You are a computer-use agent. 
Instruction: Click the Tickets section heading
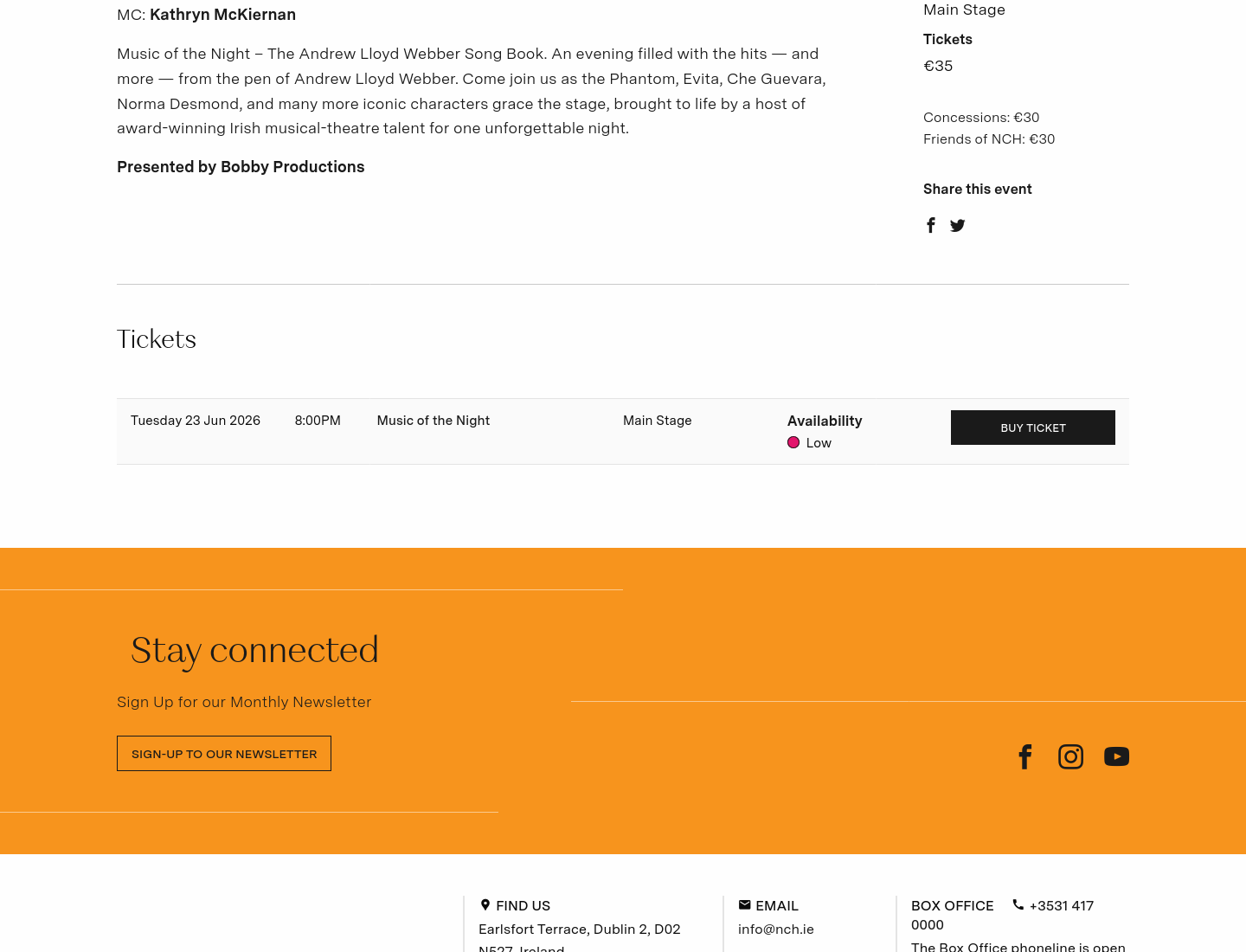click(157, 339)
